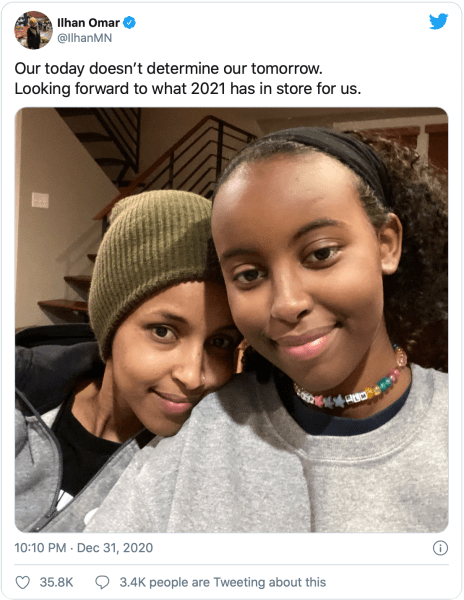
Task: Click the blue verified badge
Action: [130, 23]
